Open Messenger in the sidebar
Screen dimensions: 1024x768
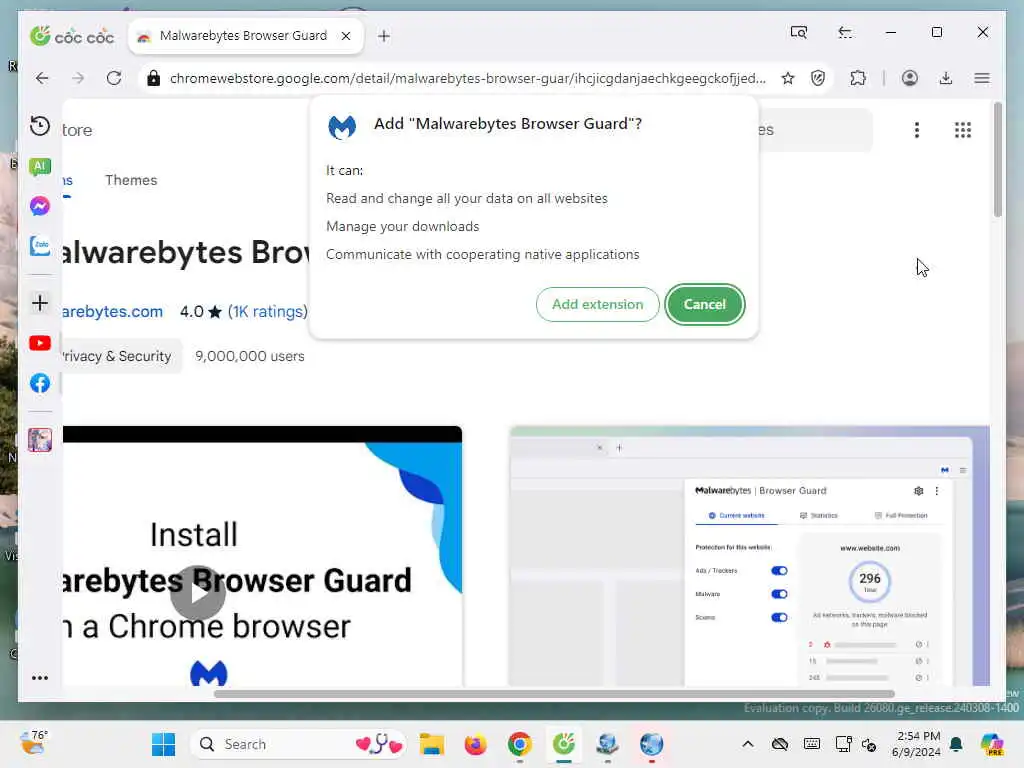click(40, 206)
